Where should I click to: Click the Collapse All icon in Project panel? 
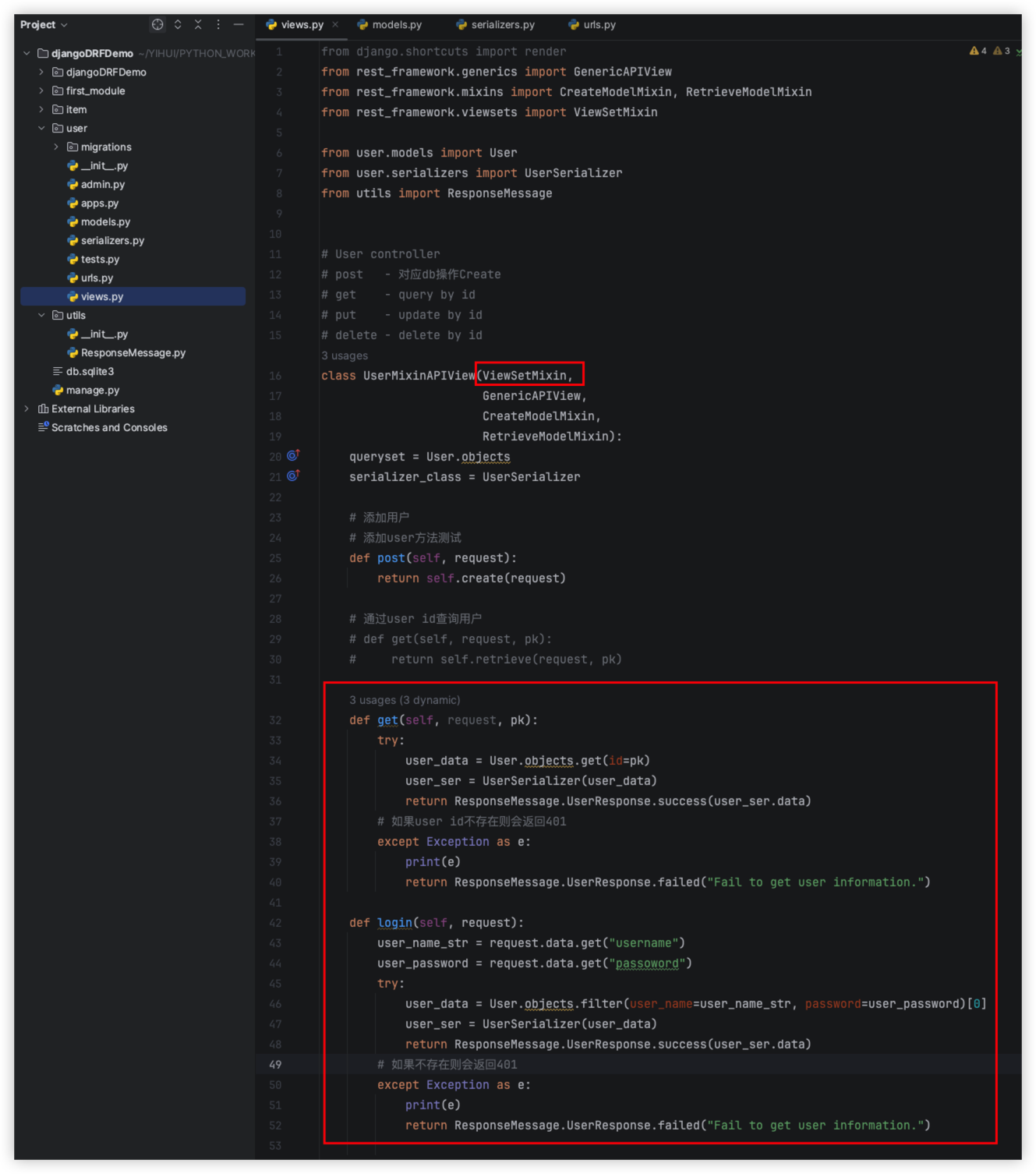tap(198, 25)
